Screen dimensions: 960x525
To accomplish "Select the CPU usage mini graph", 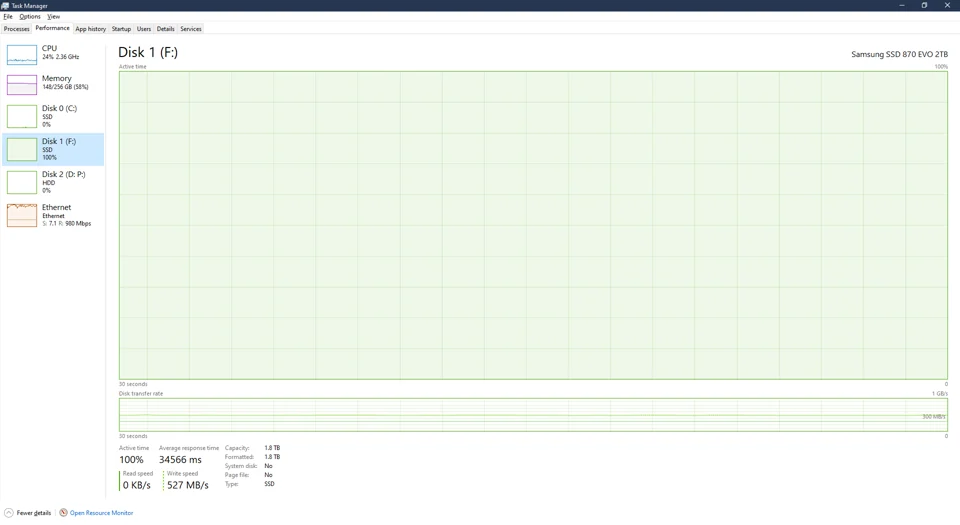I will (22, 54).
